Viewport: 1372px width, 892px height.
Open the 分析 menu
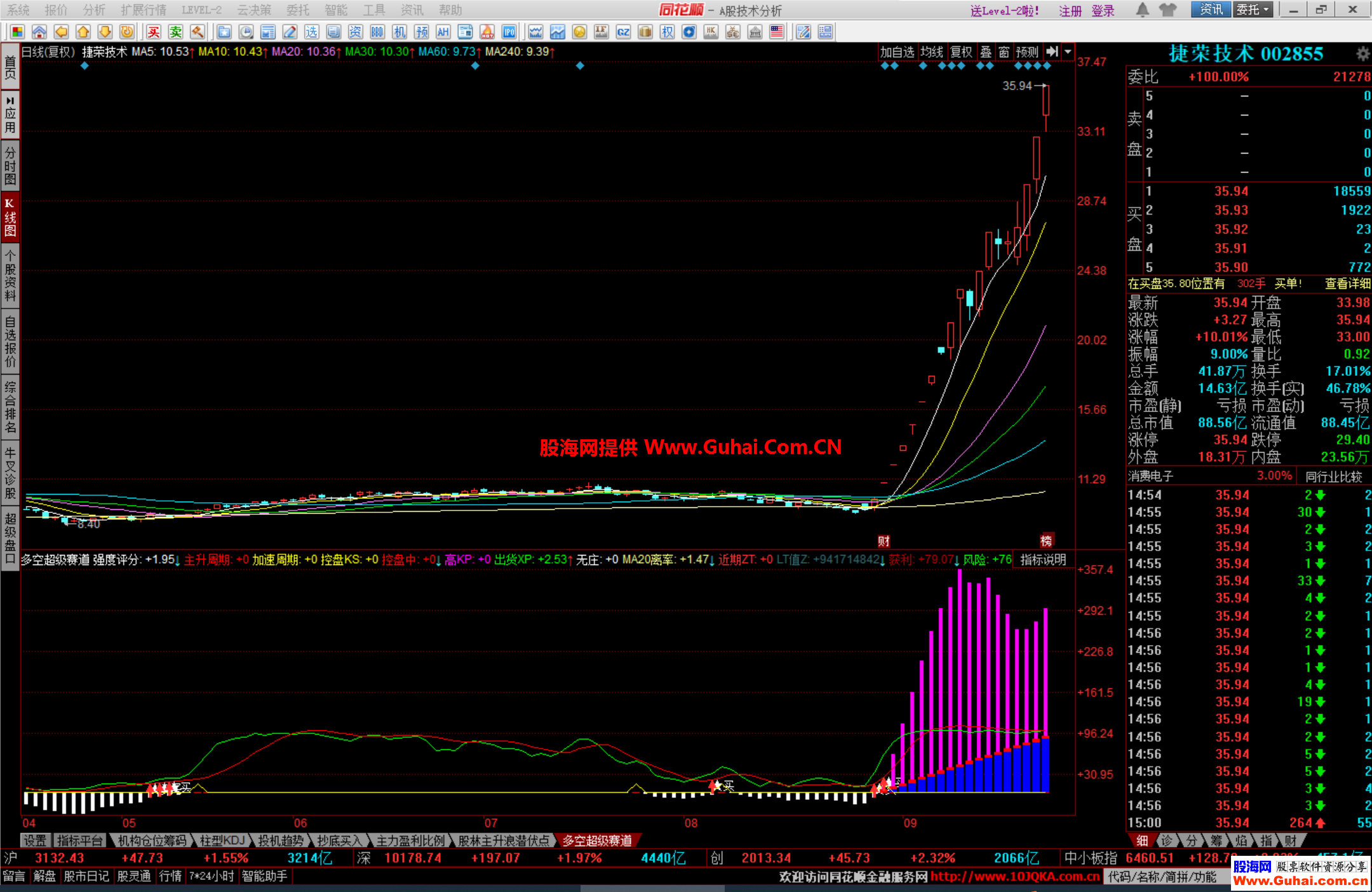94,10
